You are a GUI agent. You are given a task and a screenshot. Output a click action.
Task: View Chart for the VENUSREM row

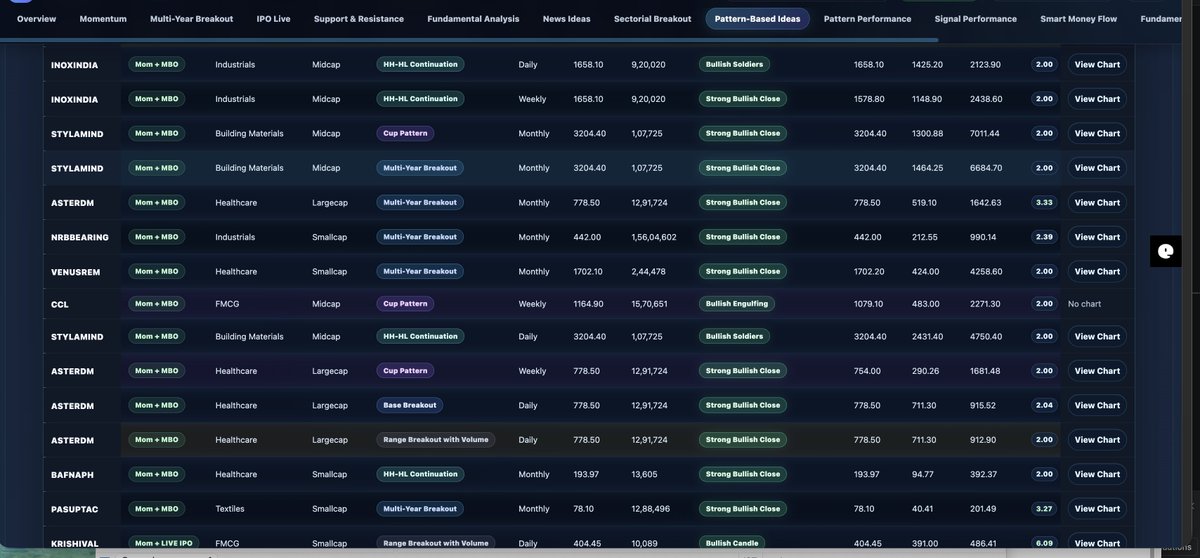pyautogui.click(x=1097, y=271)
